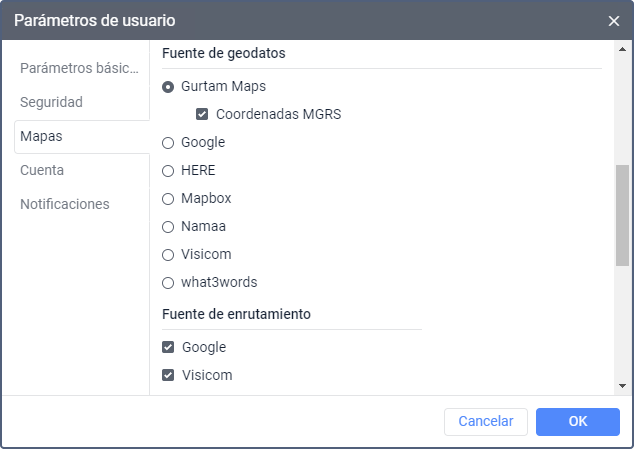Screen dimensions: 634x449
Task: Confirm settings with the OK button
Action: point(577,422)
